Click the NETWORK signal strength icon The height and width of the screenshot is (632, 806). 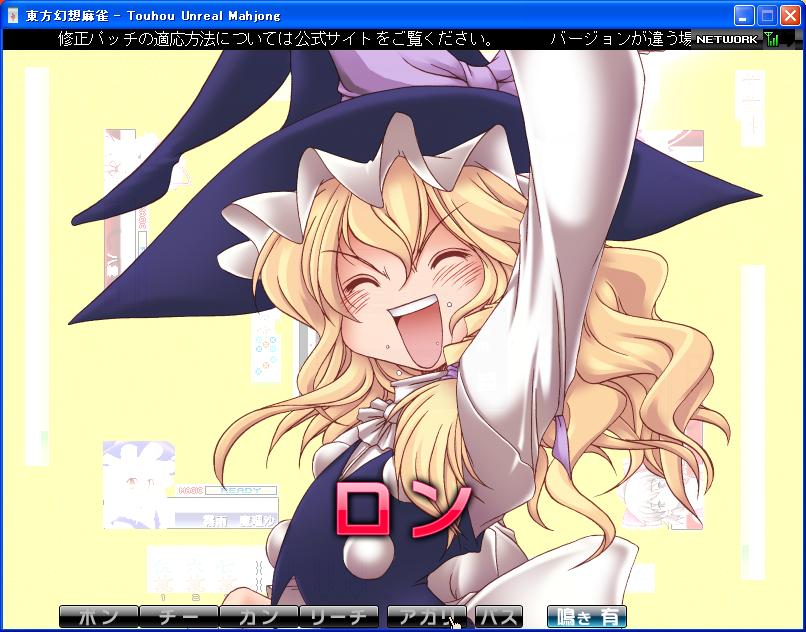click(x=772, y=39)
